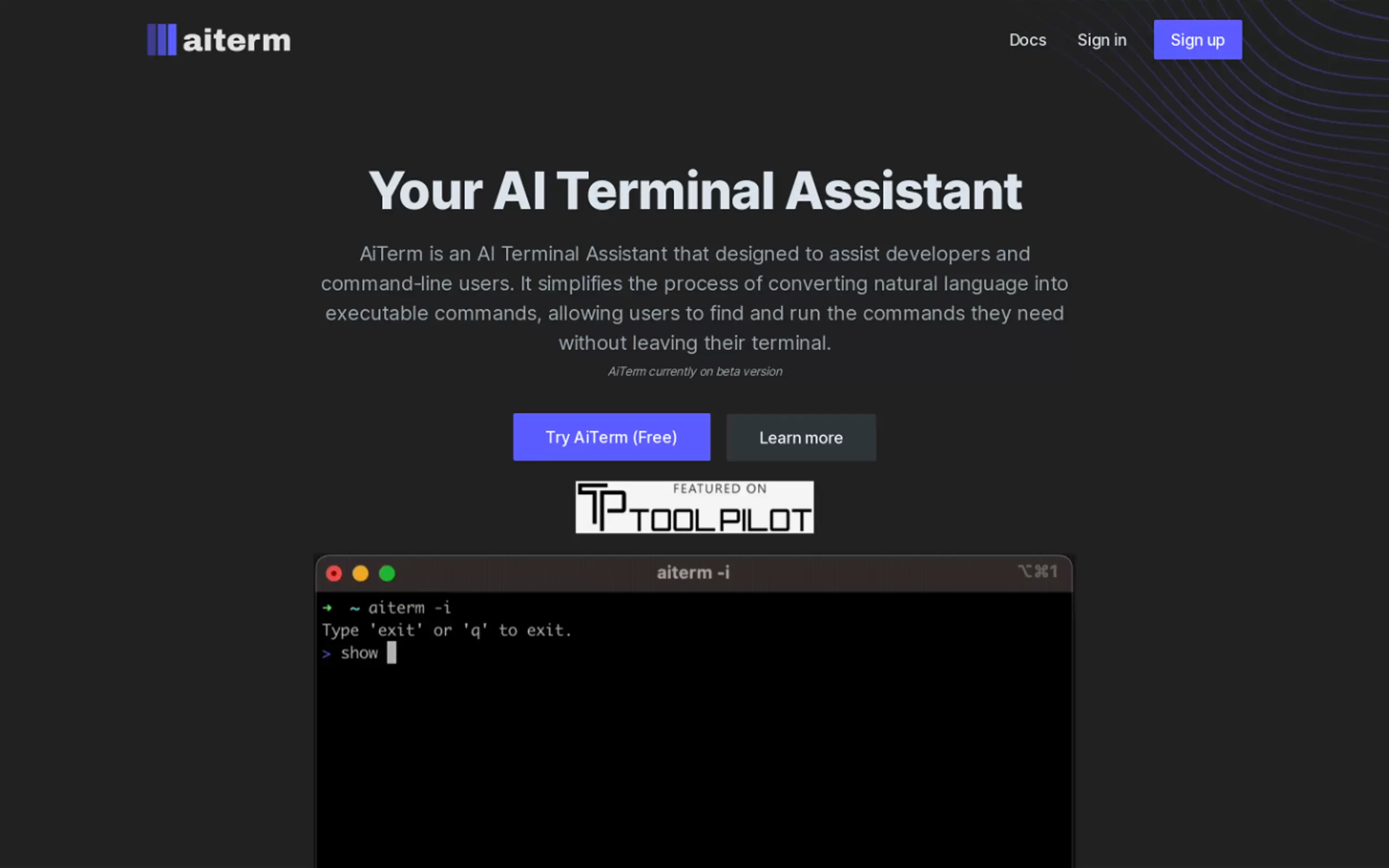The image size is (1389, 868).
Task: Click Try AiTerm (Free) button
Action: [611, 437]
